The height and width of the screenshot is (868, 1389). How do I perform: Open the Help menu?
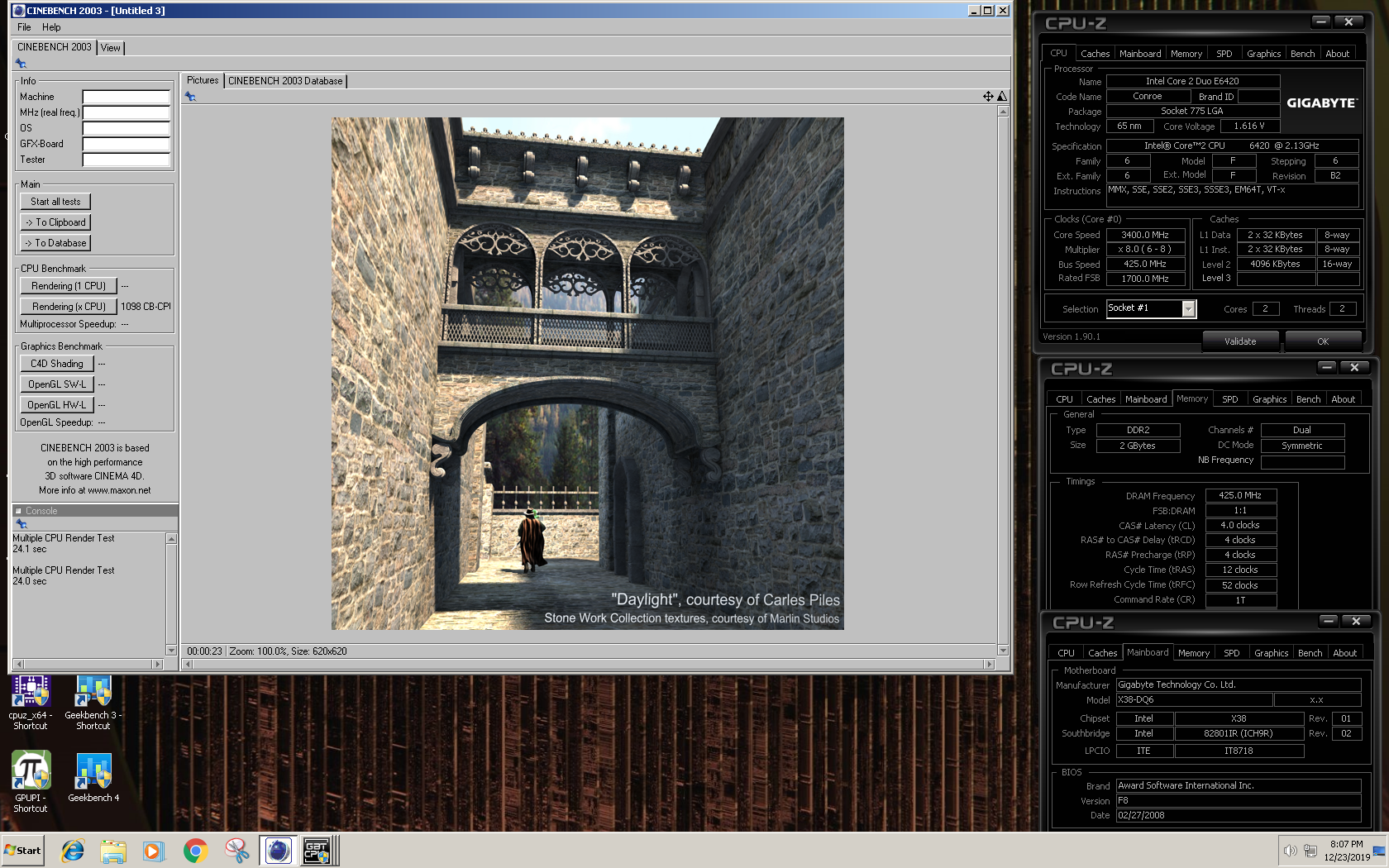click(51, 27)
